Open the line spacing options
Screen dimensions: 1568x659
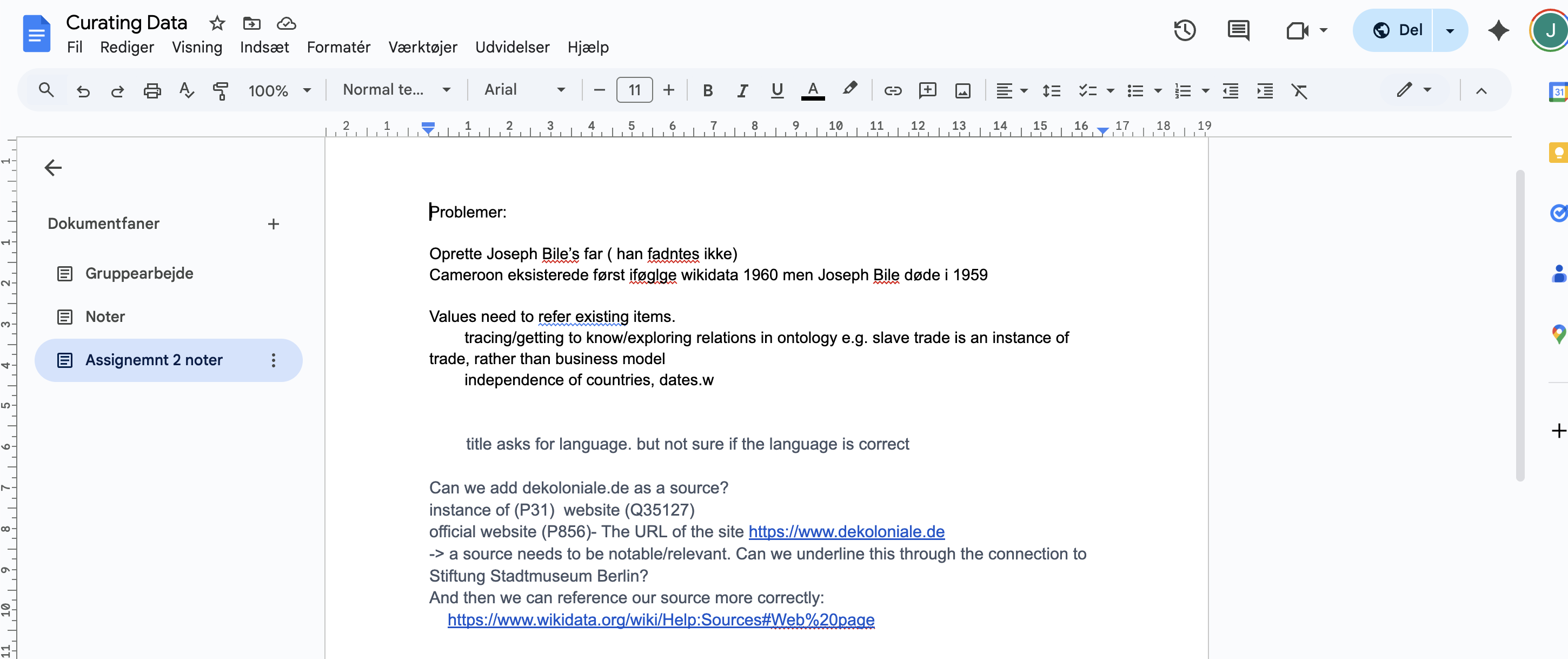click(x=1051, y=90)
